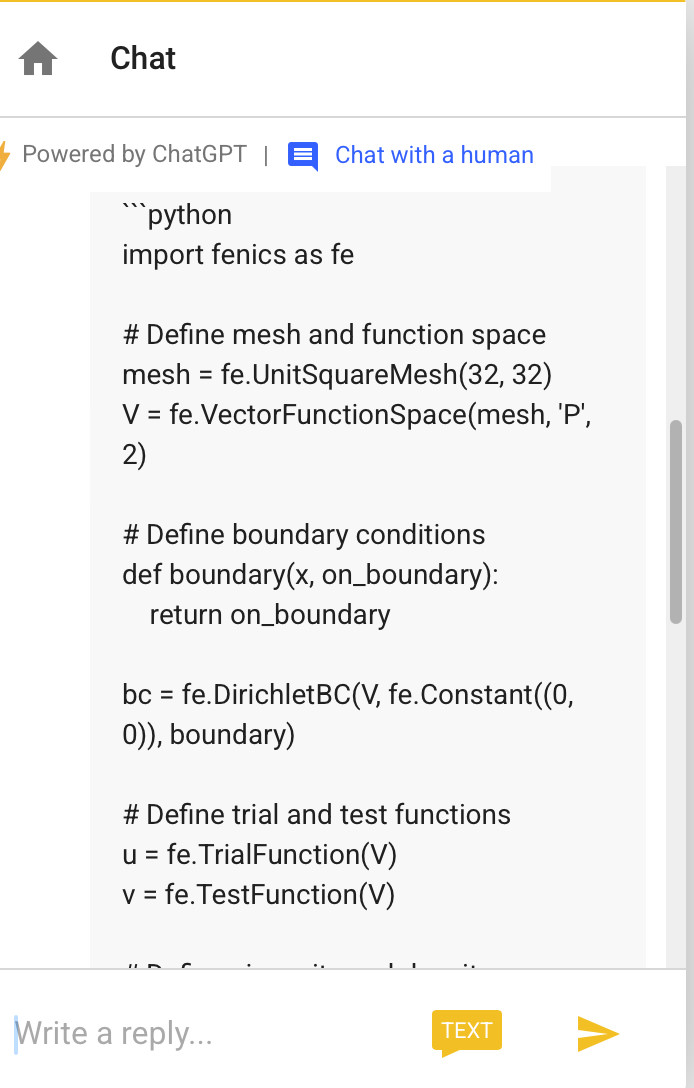Image resolution: width=694 pixels, height=1088 pixels.
Task: Click the Chat header title
Action: coord(143,58)
